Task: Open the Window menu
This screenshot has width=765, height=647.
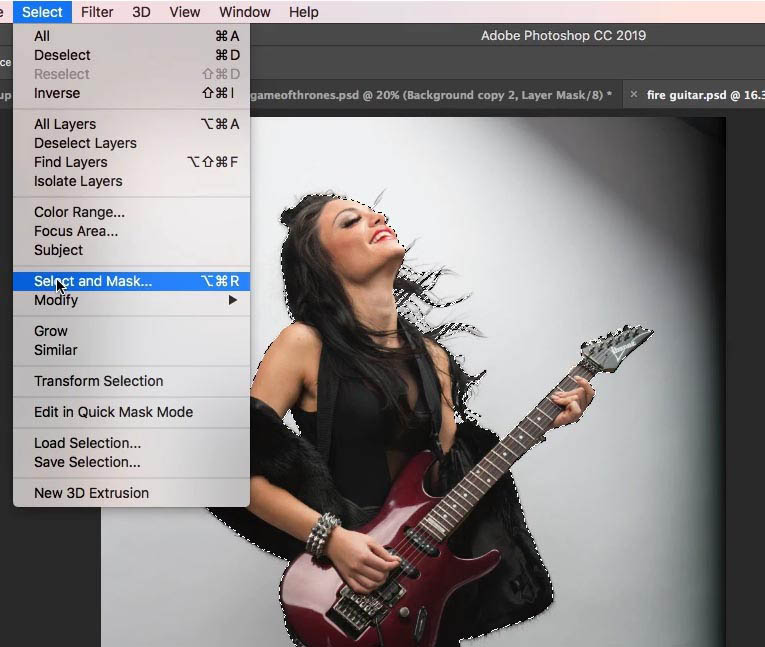Action: click(244, 12)
